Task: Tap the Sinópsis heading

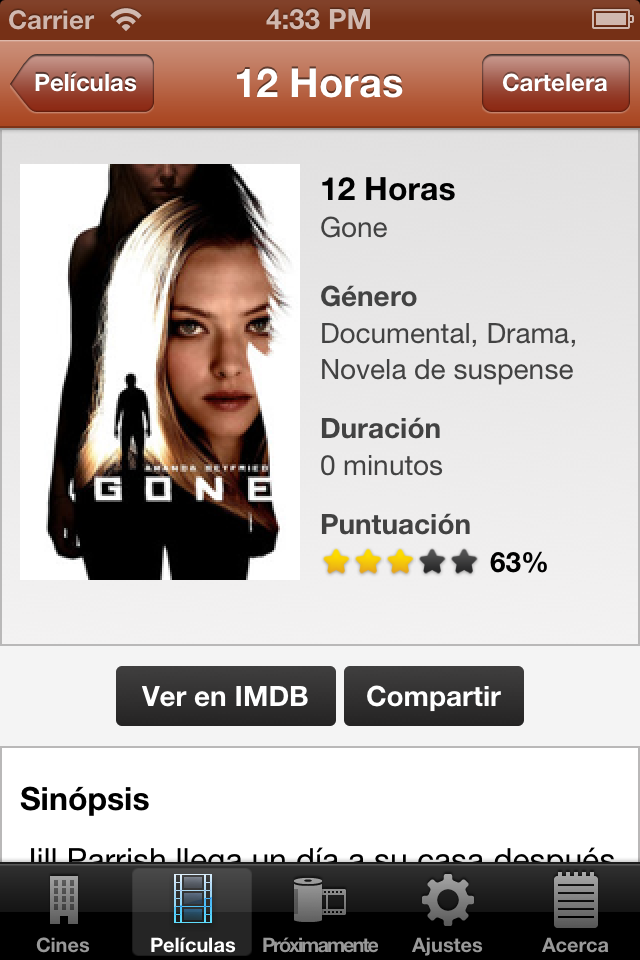Action: [85, 800]
